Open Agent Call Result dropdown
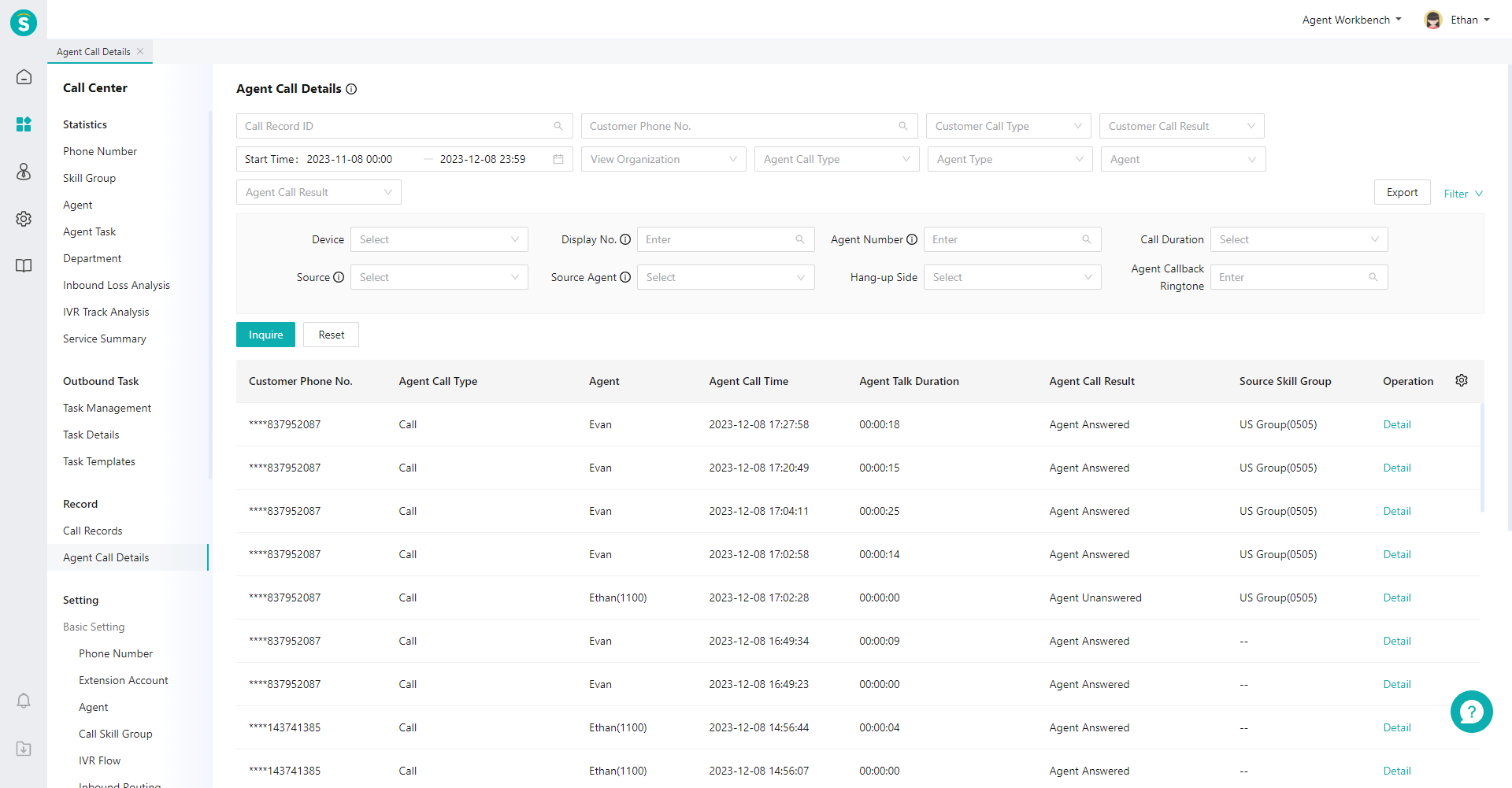 [x=319, y=192]
